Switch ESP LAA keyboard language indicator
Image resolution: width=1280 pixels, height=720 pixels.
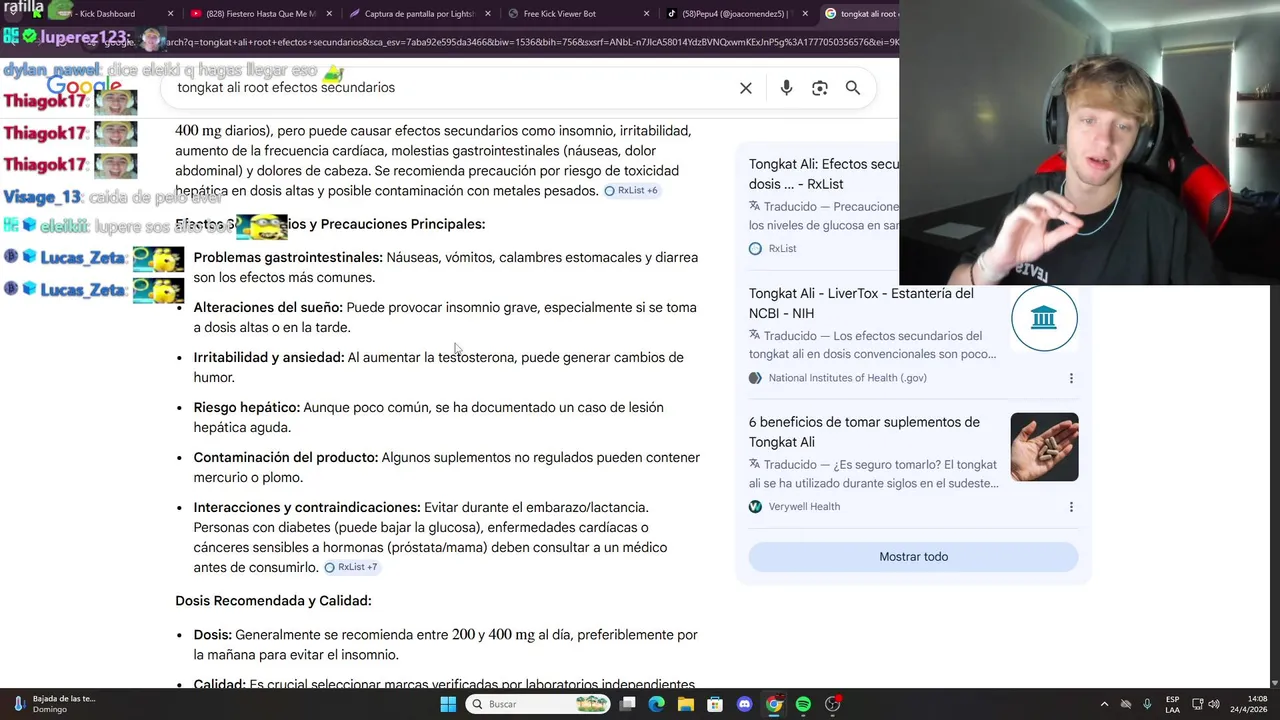[1172, 704]
